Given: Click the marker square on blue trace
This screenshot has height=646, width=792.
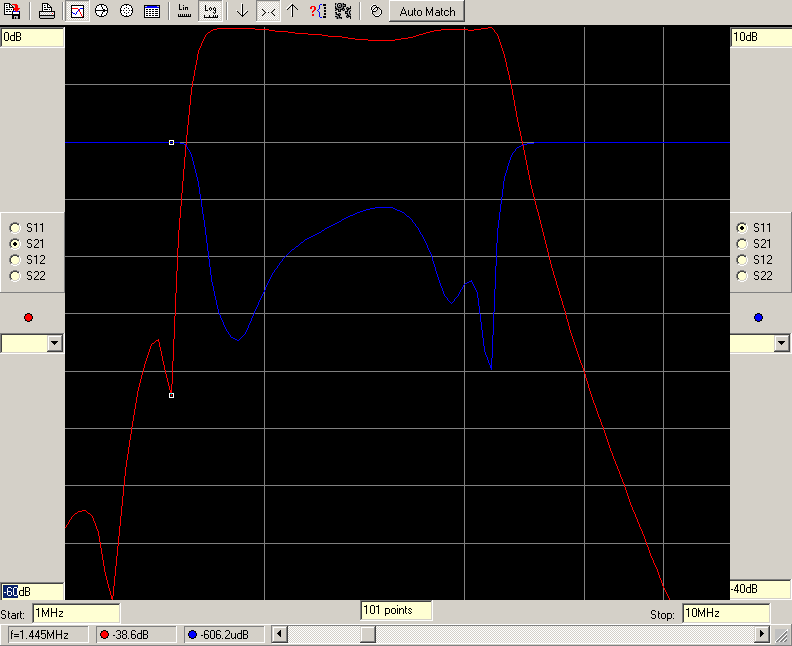Looking at the screenshot, I should (x=171, y=143).
